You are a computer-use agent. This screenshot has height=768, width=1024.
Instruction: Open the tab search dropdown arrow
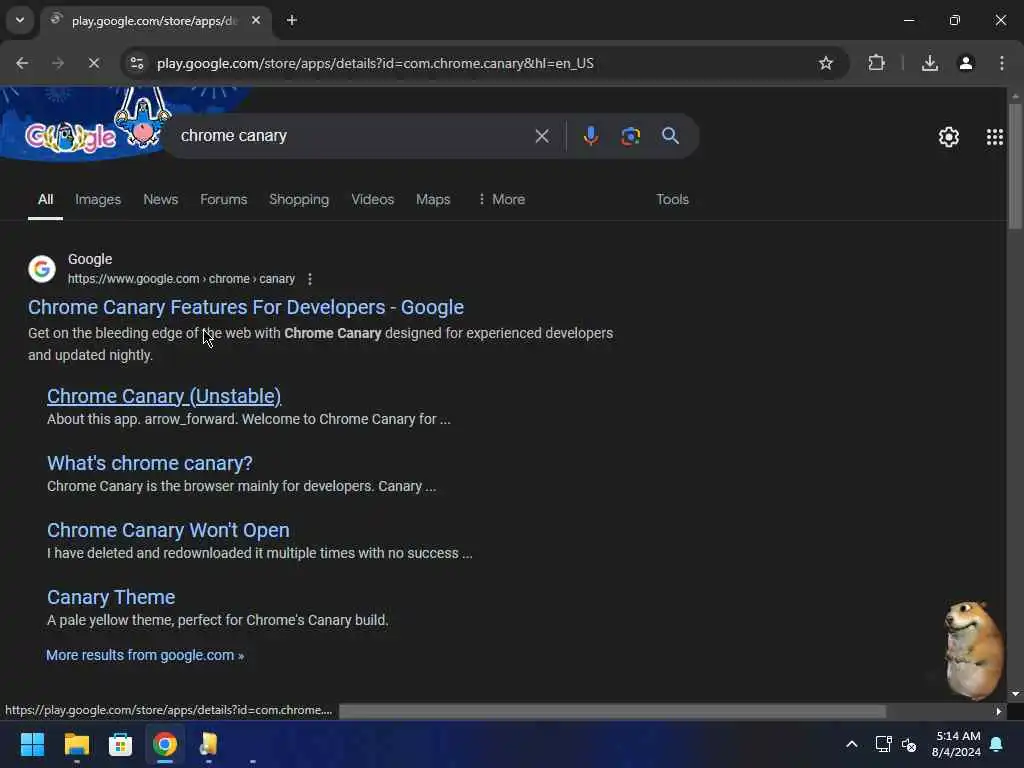pos(20,20)
